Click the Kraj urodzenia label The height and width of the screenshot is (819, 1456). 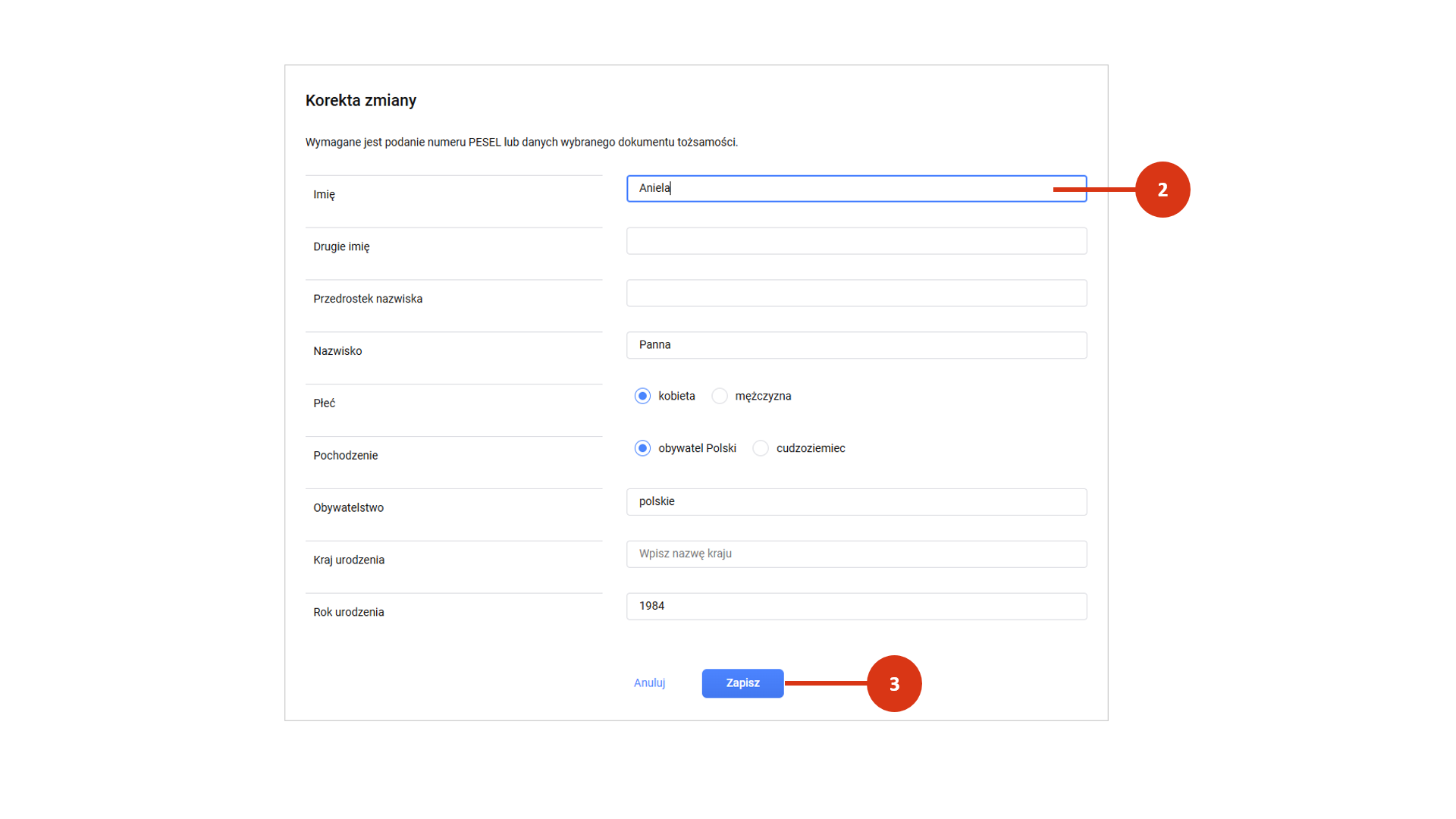[x=349, y=560]
